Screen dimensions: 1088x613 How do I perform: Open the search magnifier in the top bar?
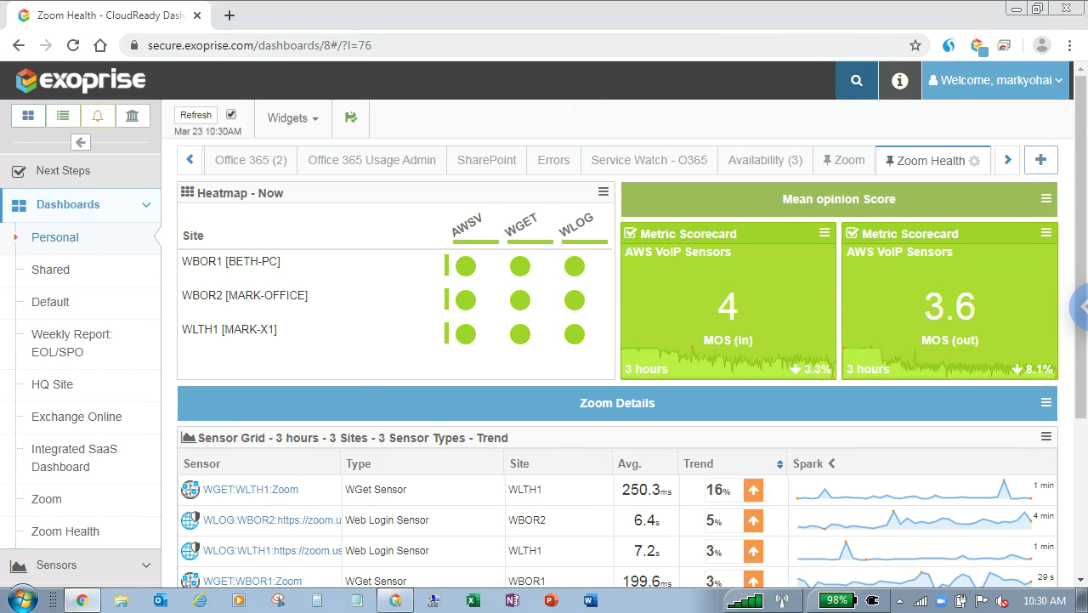tap(856, 80)
